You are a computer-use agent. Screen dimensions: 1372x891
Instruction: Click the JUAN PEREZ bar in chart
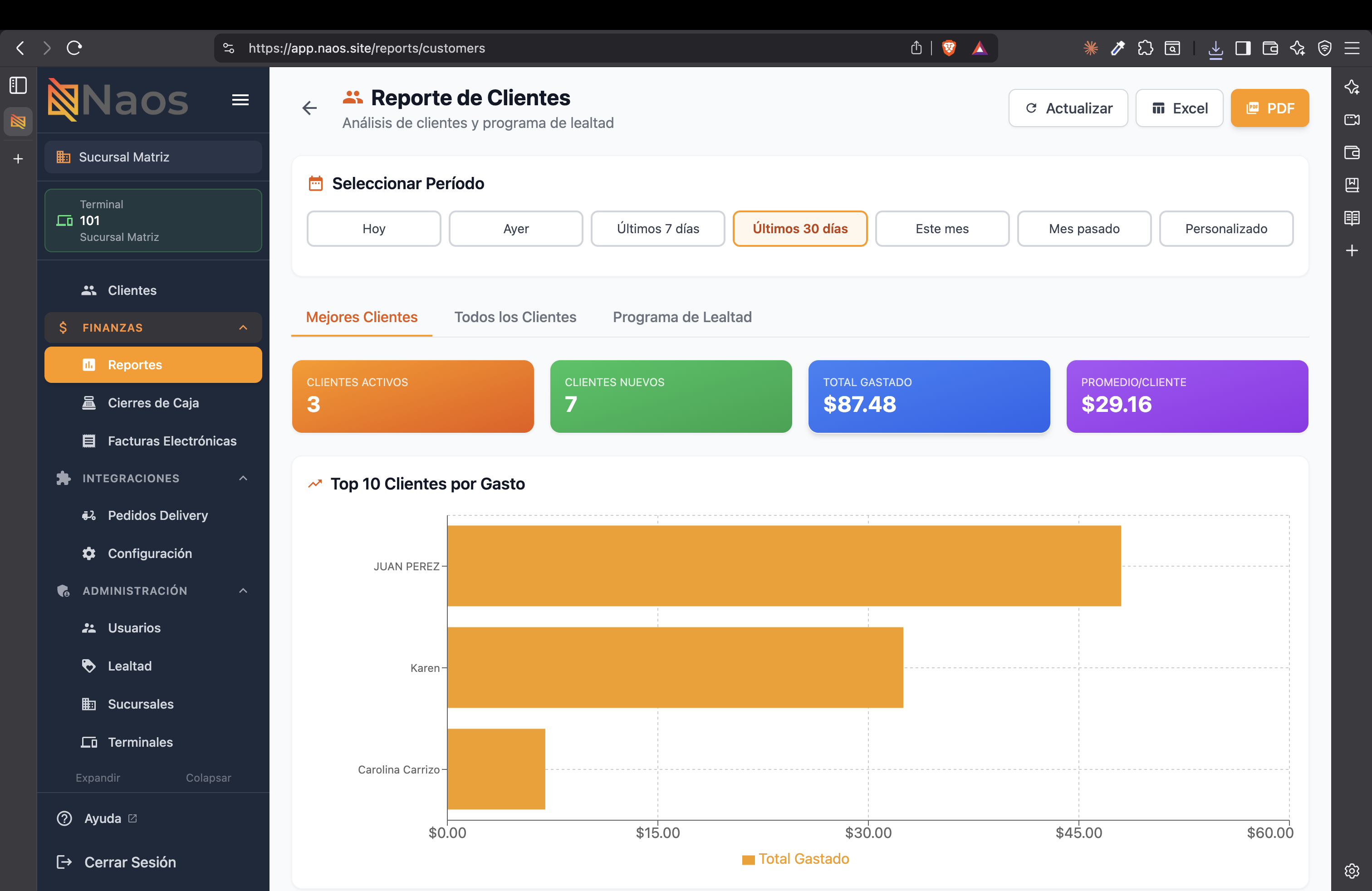(x=784, y=566)
